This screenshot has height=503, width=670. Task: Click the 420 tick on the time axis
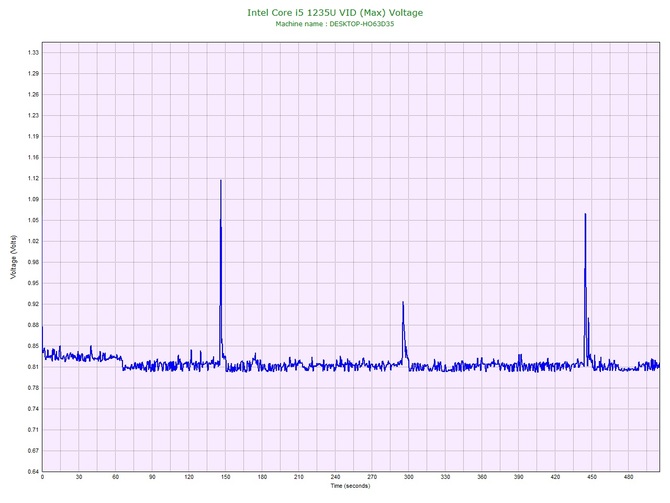coord(555,477)
